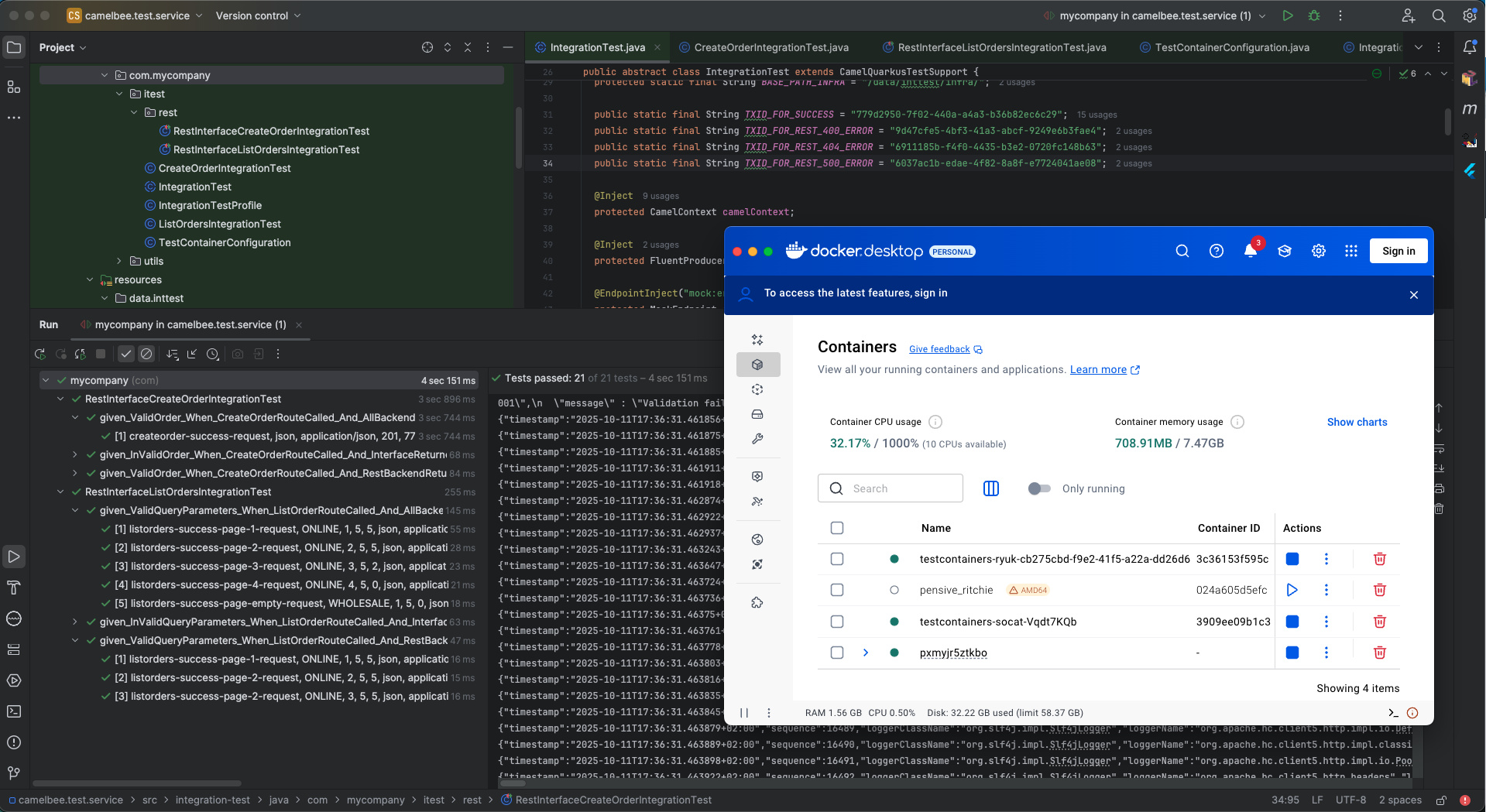Open the Learn more link about containers
The height and width of the screenshot is (812, 1486).
[x=1099, y=369]
